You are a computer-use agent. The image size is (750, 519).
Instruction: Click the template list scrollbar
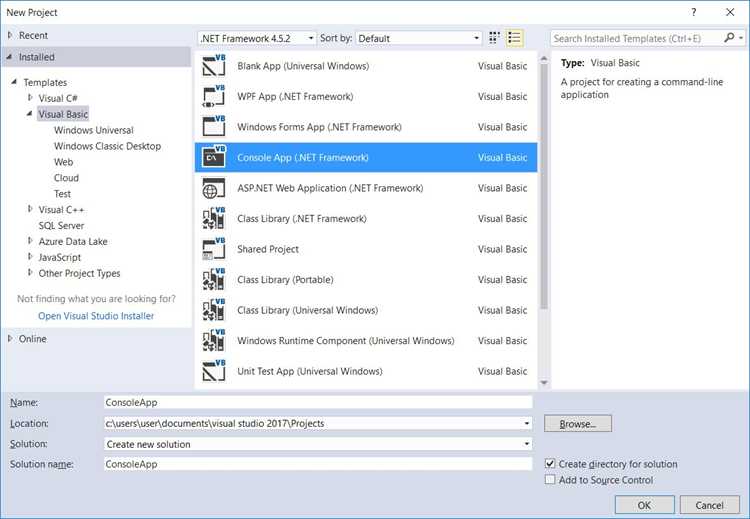[x=544, y=187]
